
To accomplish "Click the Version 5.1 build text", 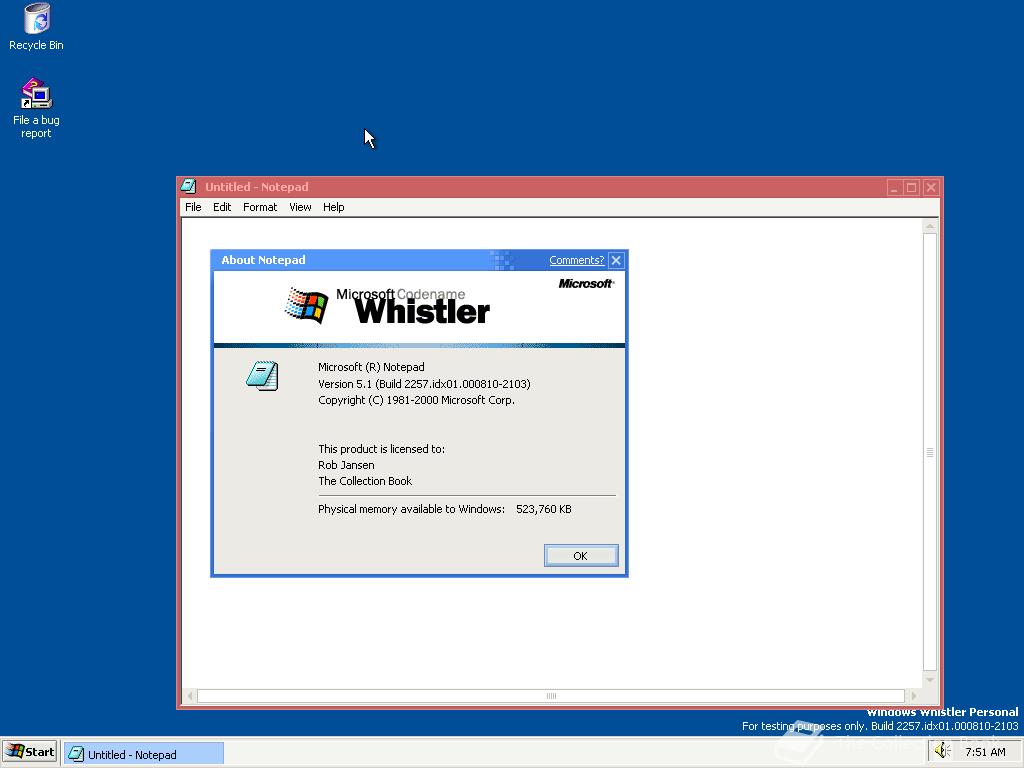I will (424, 384).
